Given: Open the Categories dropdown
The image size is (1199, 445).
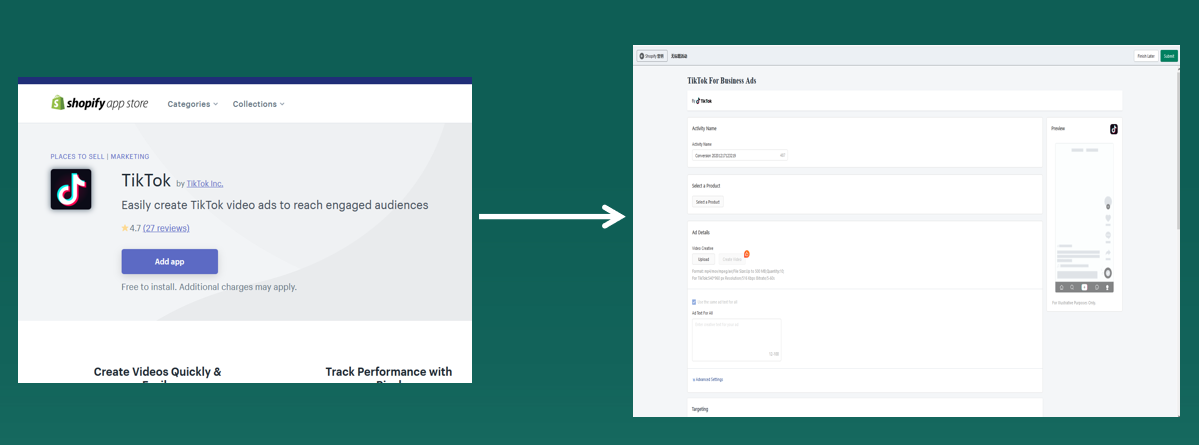Looking at the screenshot, I should [193, 104].
